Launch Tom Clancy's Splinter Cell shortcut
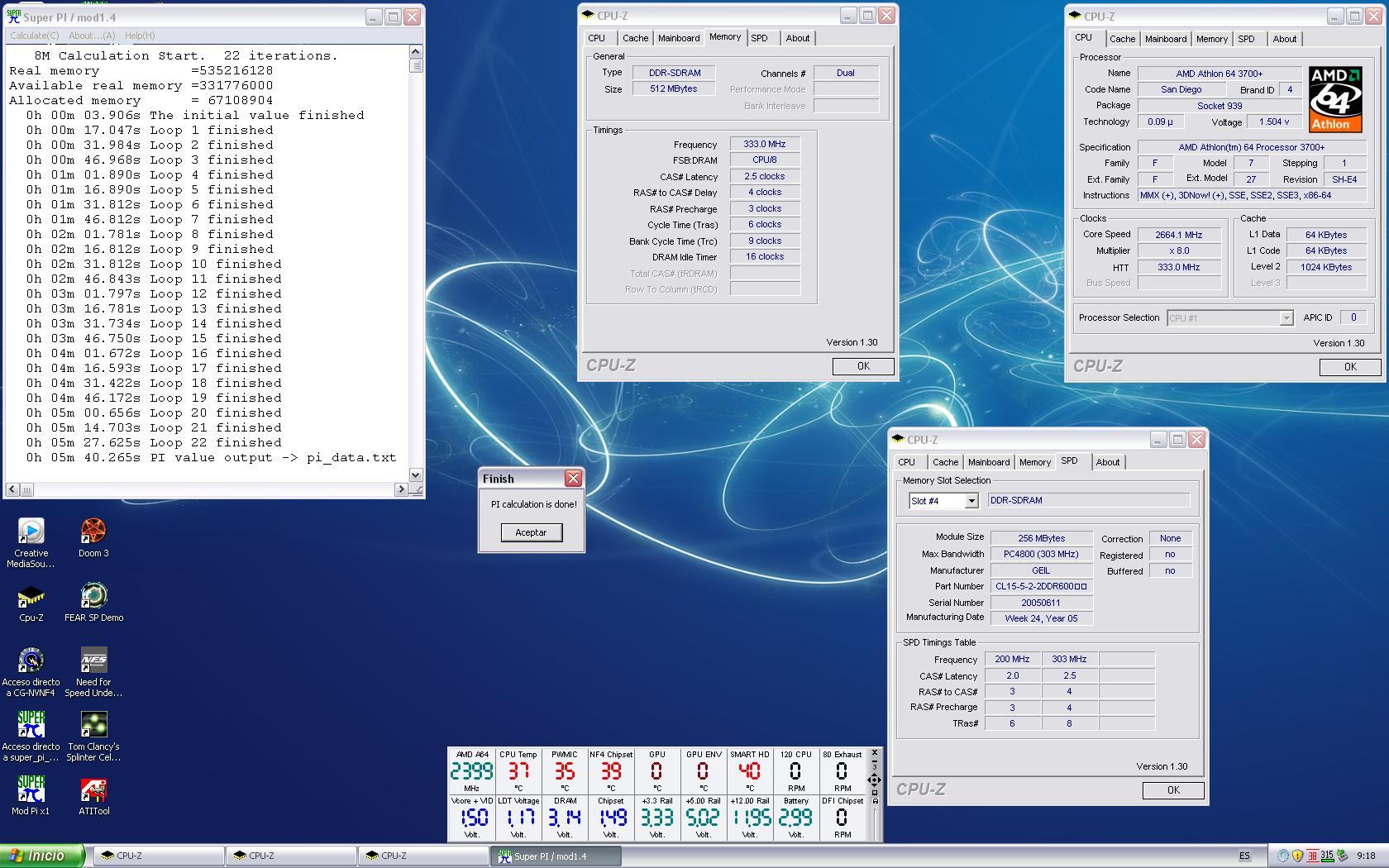Image resolution: width=1389 pixels, height=868 pixels. tap(93, 727)
